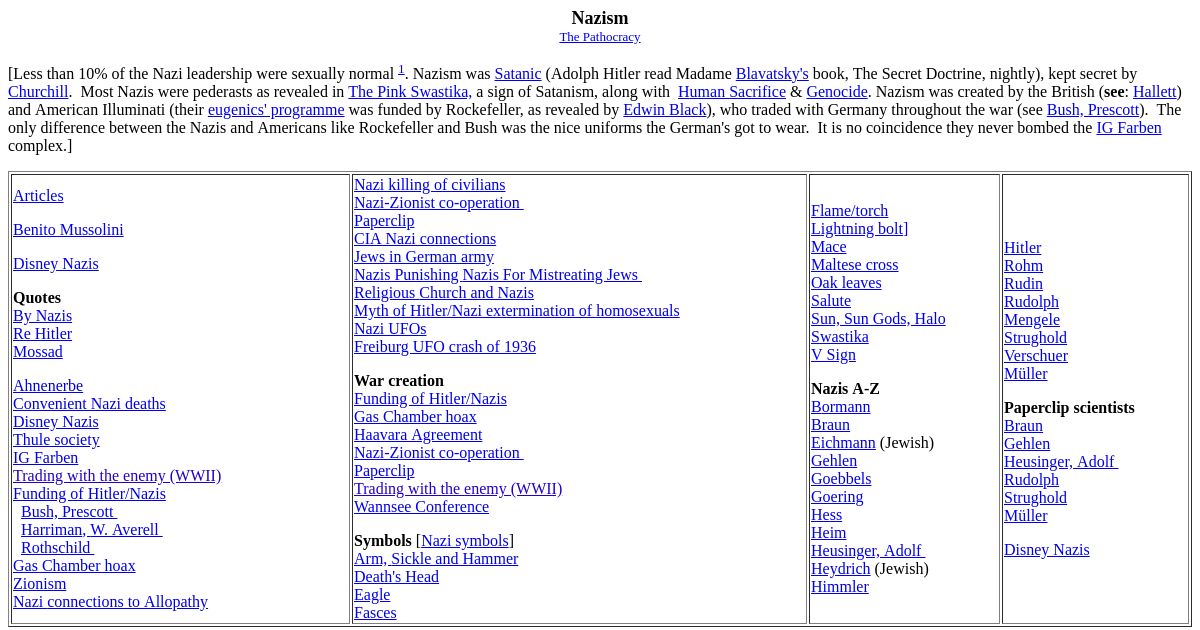This screenshot has height=630, width=1200.
Task: Click the Eagle symbol link
Action: (x=372, y=595)
